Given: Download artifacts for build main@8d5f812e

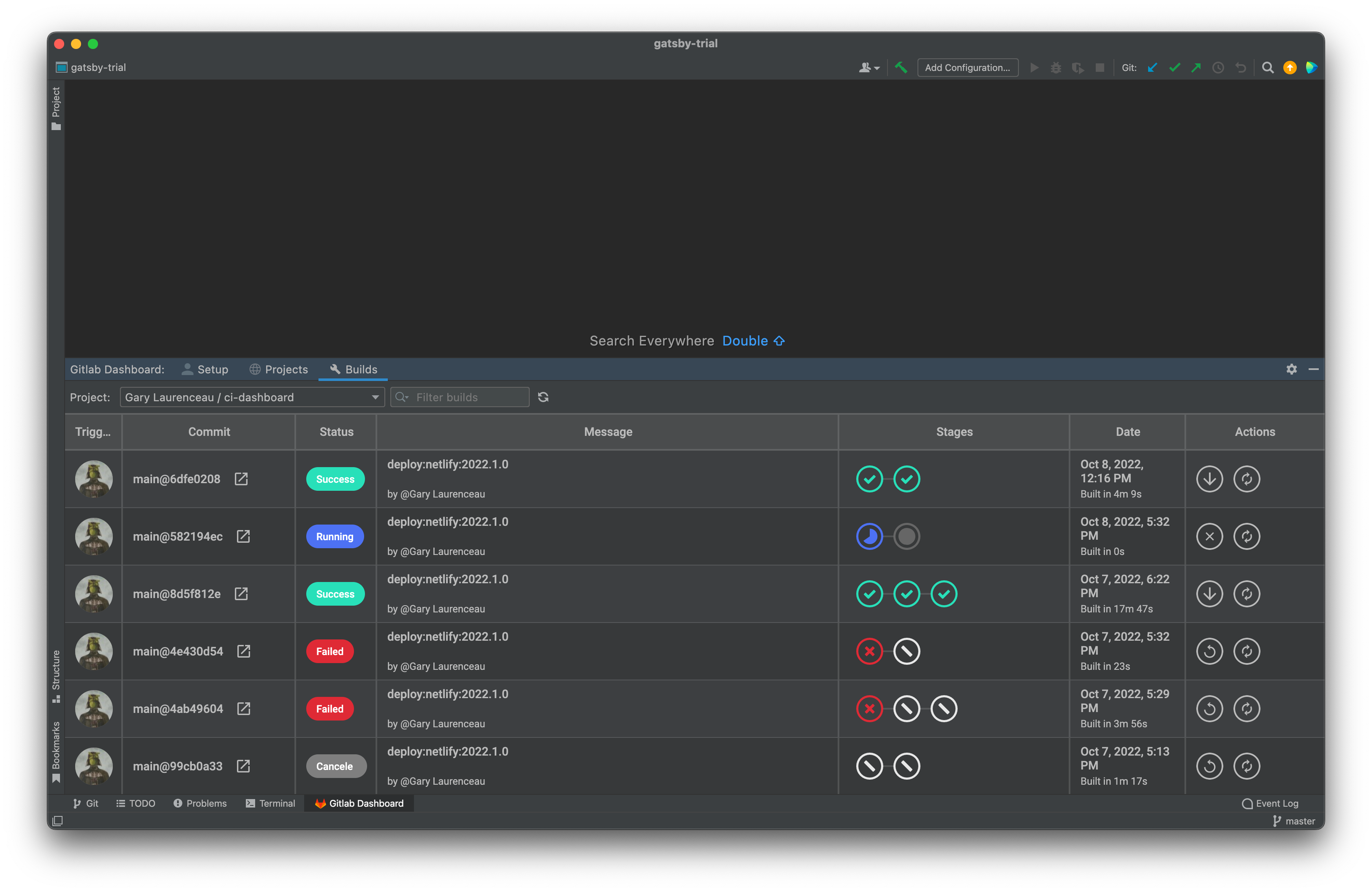Looking at the screenshot, I should point(1209,594).
